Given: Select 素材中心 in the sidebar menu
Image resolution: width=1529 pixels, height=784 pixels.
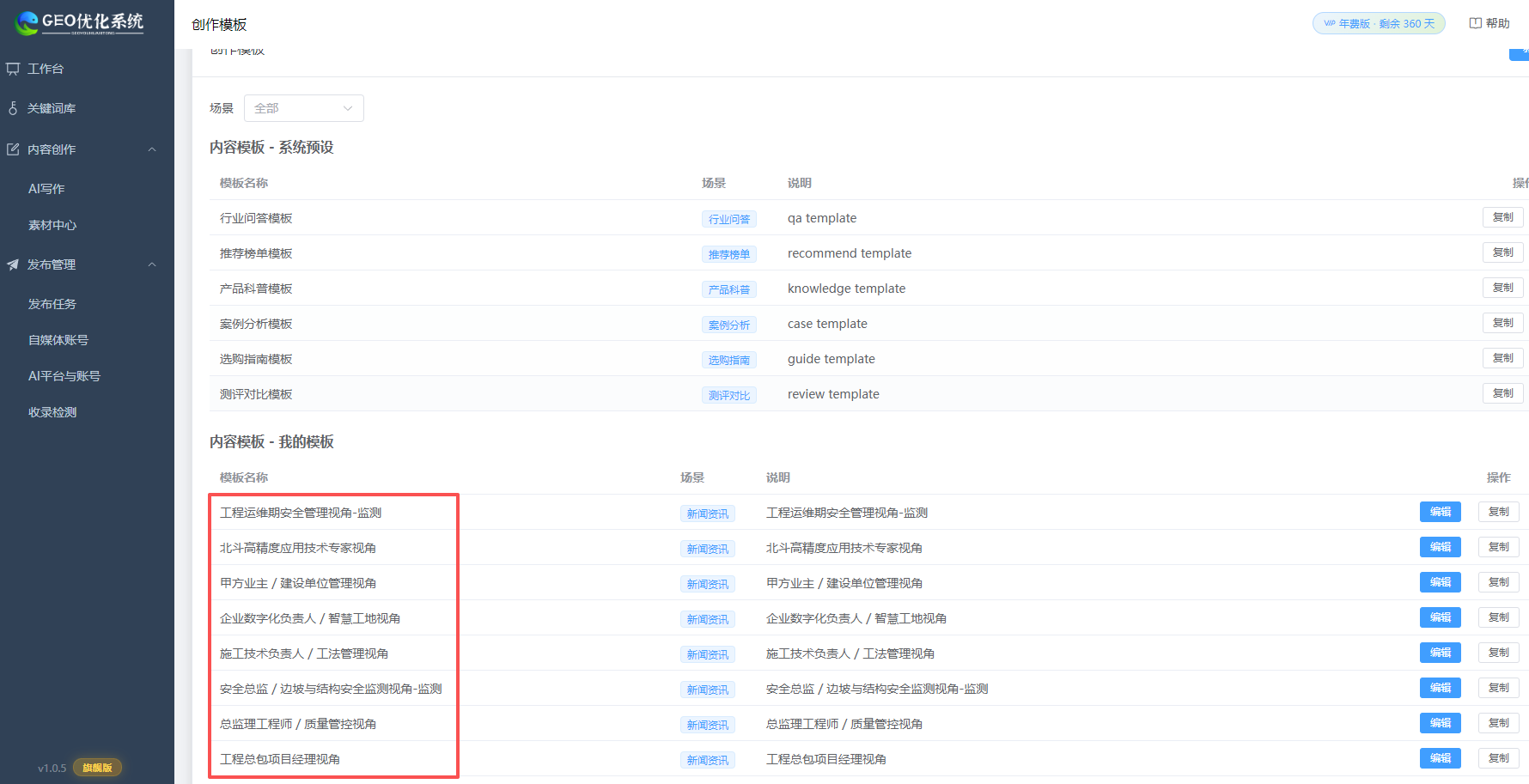Looking at the screenshot, I should [x=52, y=225].
